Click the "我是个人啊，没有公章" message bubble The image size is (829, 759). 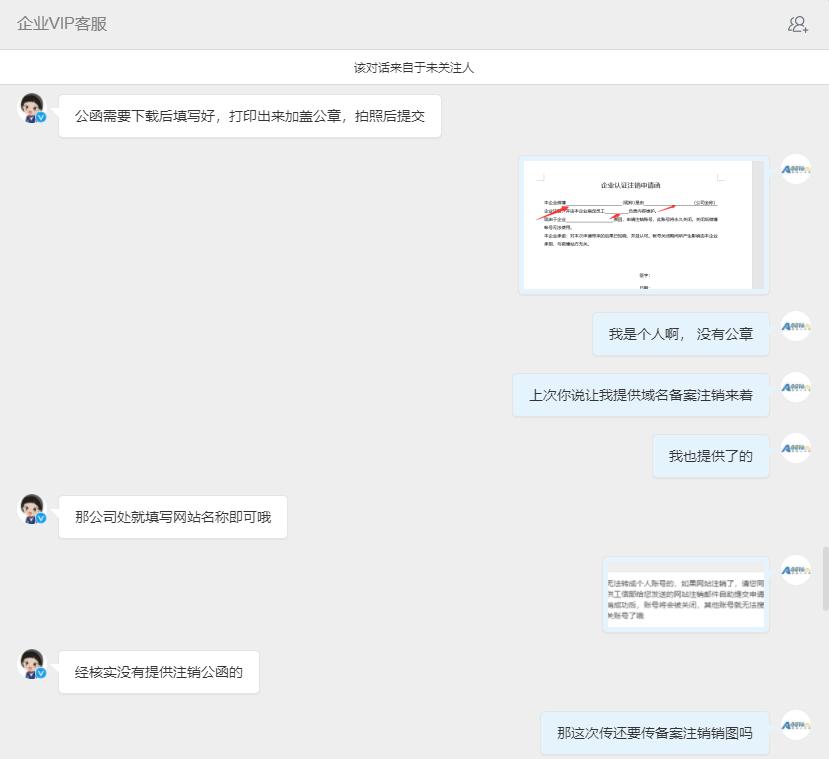pyautogui.click(x=681, y=335)
